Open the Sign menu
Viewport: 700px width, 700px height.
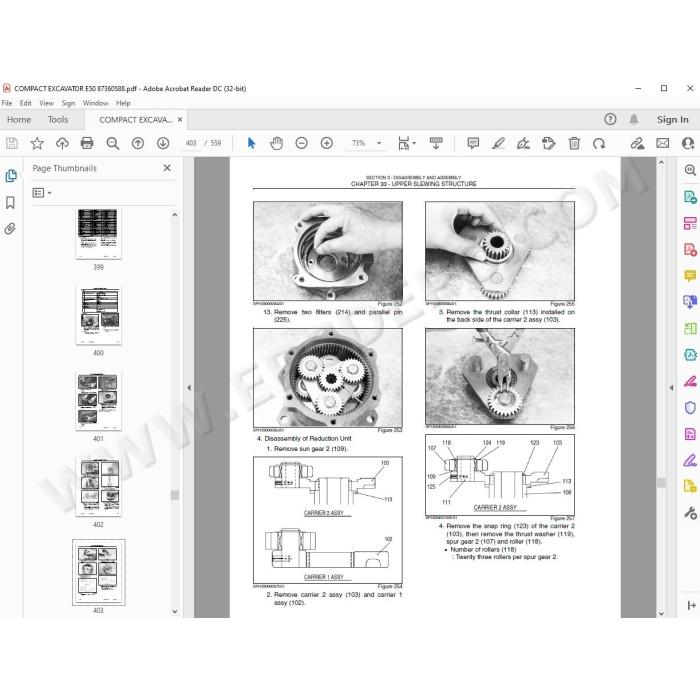68,103
